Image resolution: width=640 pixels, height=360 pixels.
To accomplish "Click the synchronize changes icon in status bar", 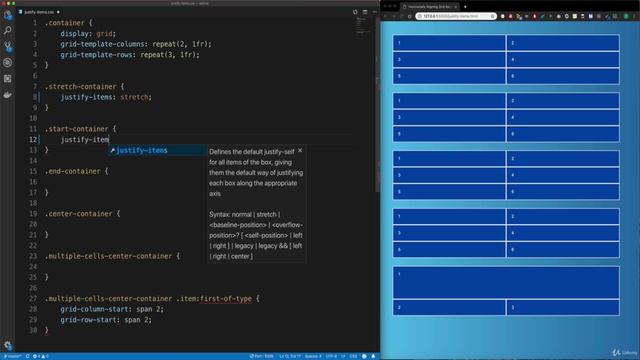I will pos(27,356).
